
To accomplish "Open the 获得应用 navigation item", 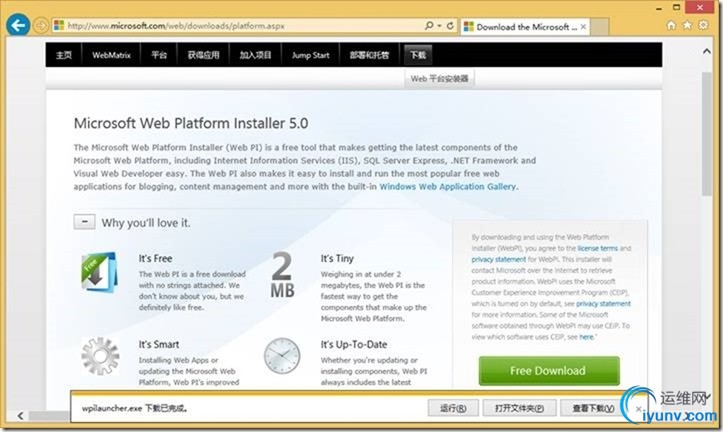I will click(203, 55).
